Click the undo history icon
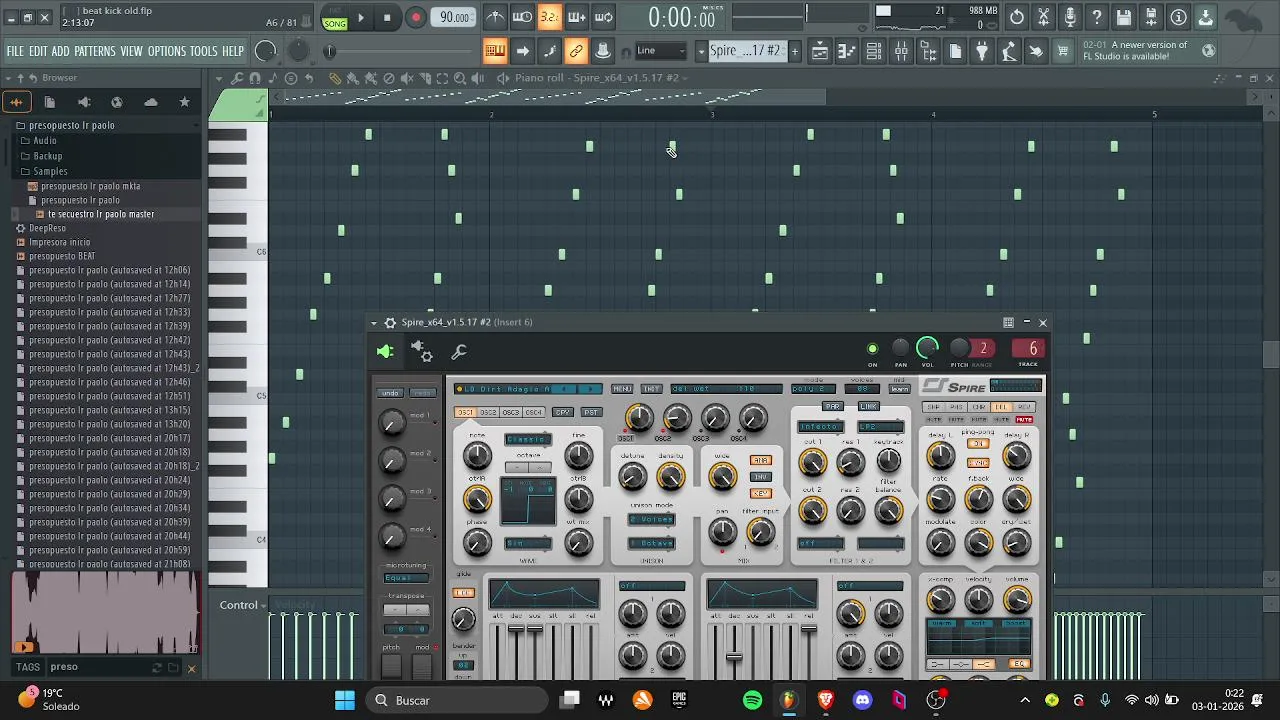Image resolution: width=1280 pixels, height=720 pixels. pos(1017,17)
